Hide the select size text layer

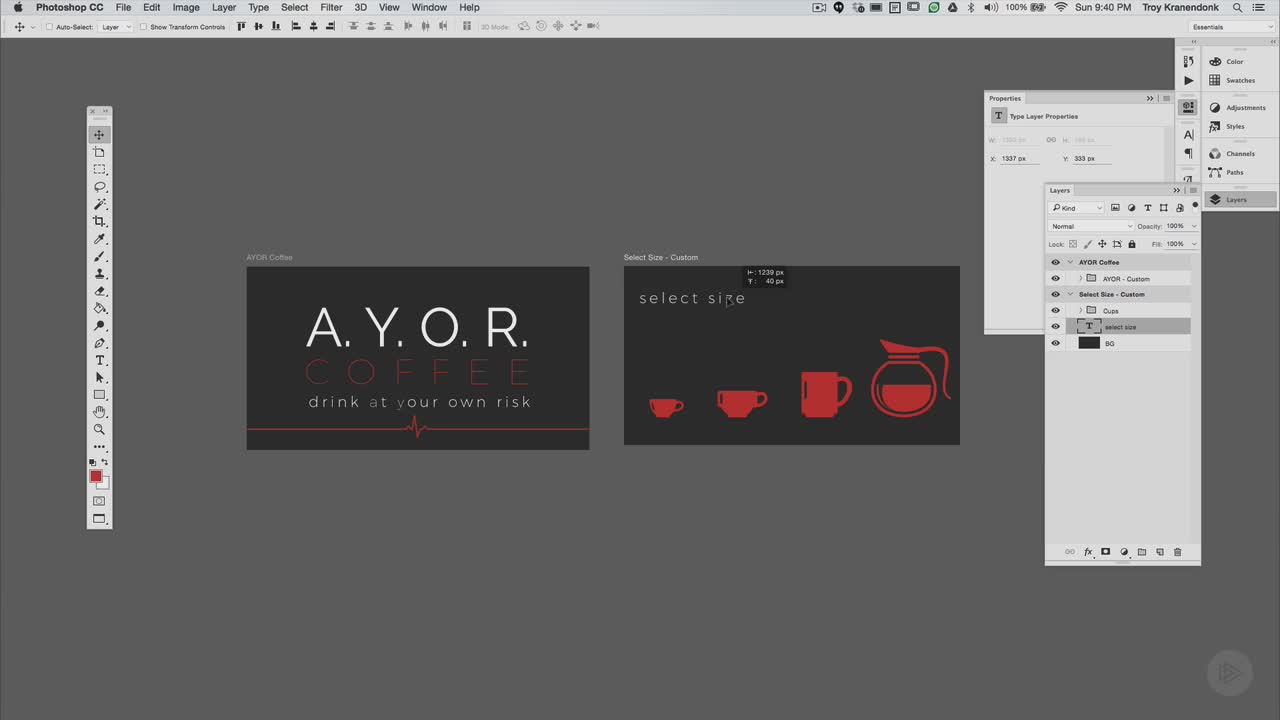[1055, 326]
